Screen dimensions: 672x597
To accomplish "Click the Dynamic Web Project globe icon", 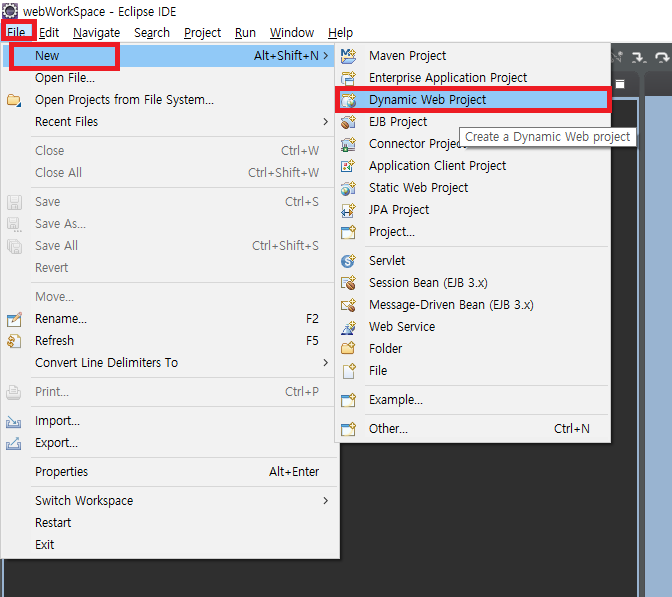I will click(x=348, y=100).
